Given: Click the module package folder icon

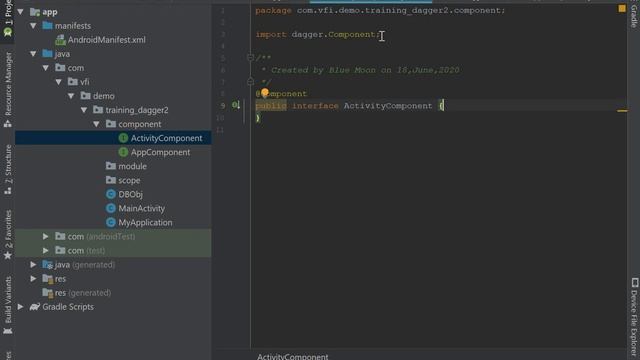Looking at the screenshot, I should [111, 166].
